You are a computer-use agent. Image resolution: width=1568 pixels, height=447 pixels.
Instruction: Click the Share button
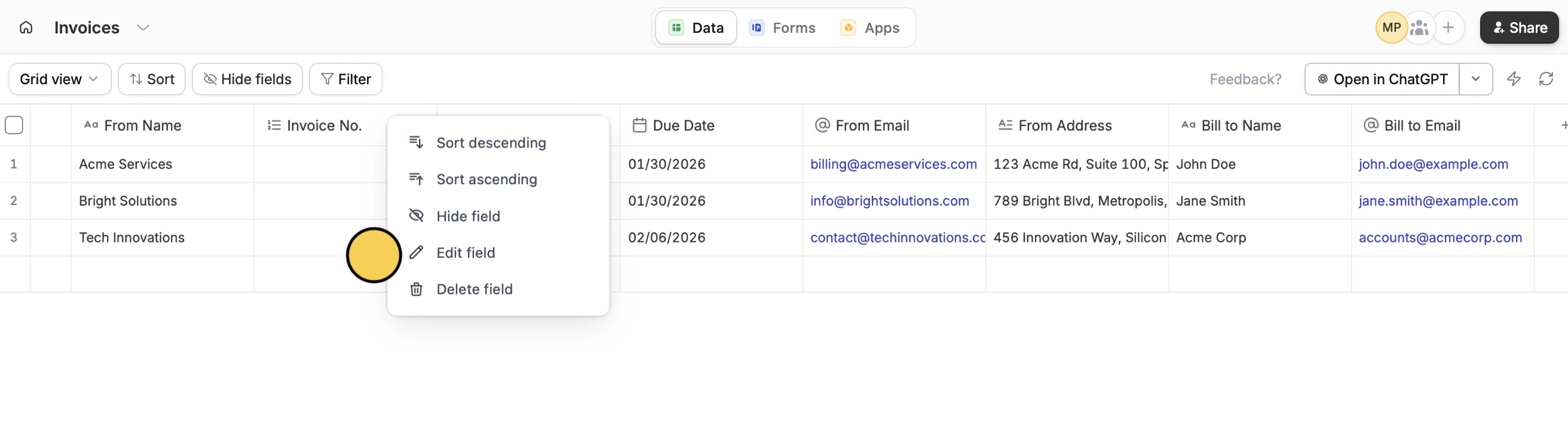pos(1518,27)
